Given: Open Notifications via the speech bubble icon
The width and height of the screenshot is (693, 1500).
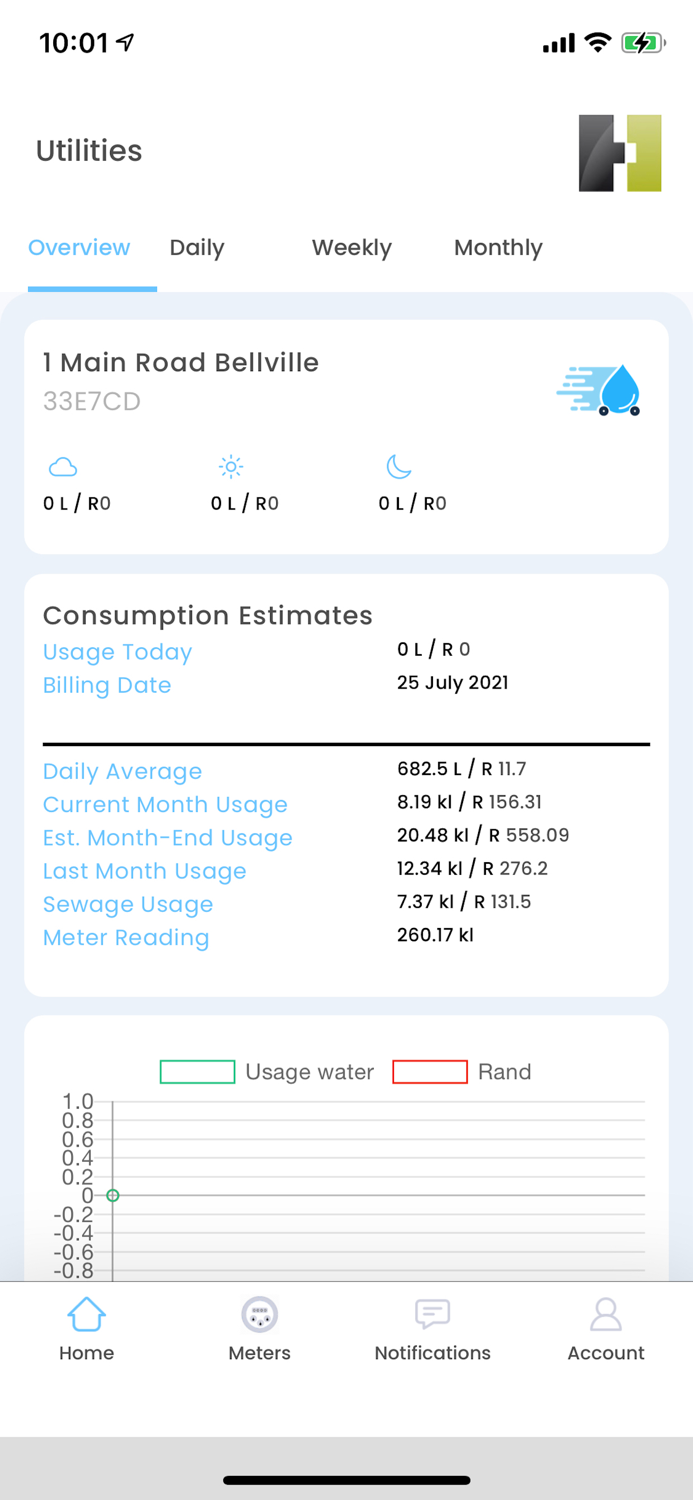Looking at the screenshot, I should (432, 1314).
